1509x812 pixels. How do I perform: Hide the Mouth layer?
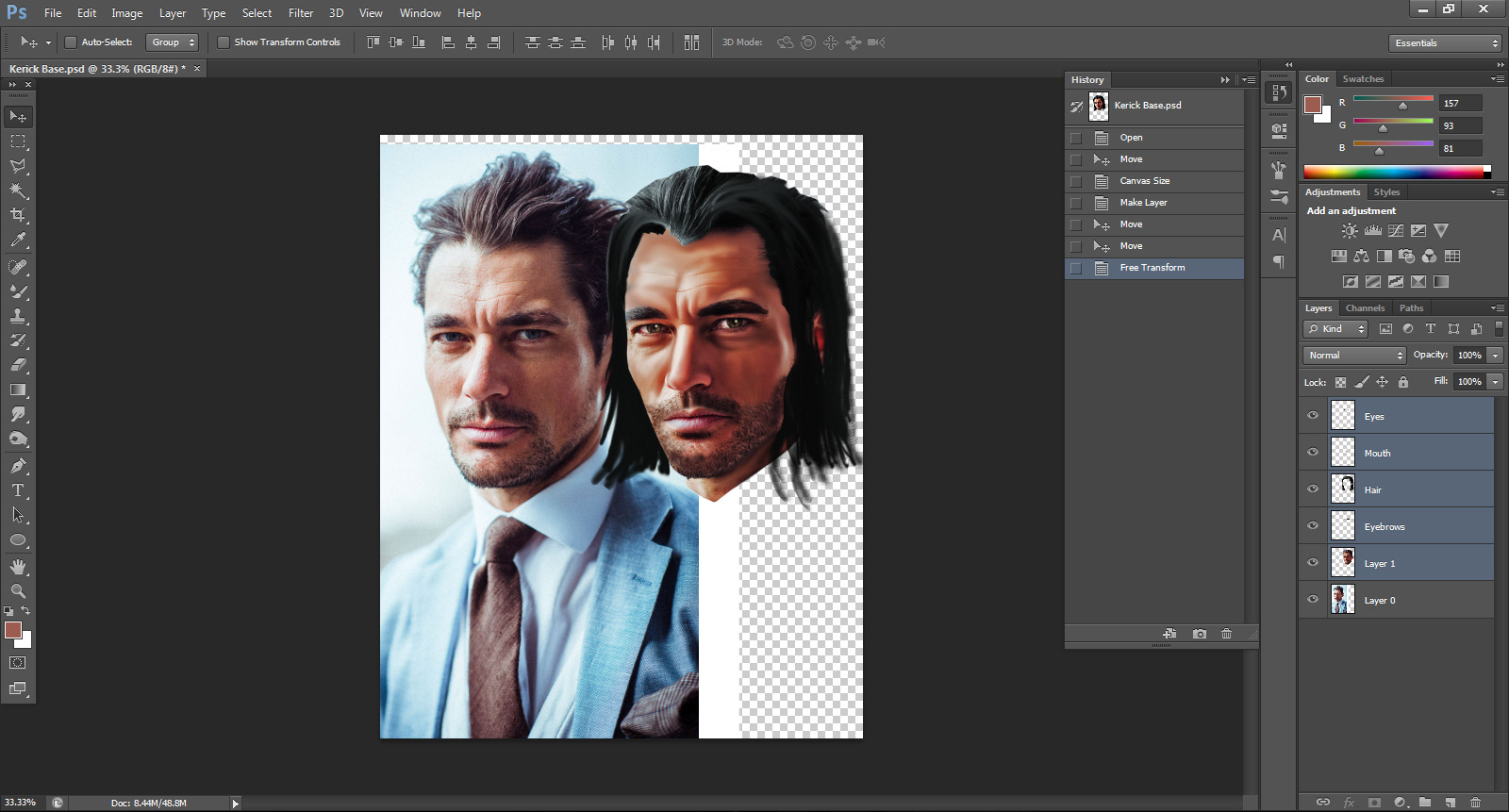coord(1313,453)
